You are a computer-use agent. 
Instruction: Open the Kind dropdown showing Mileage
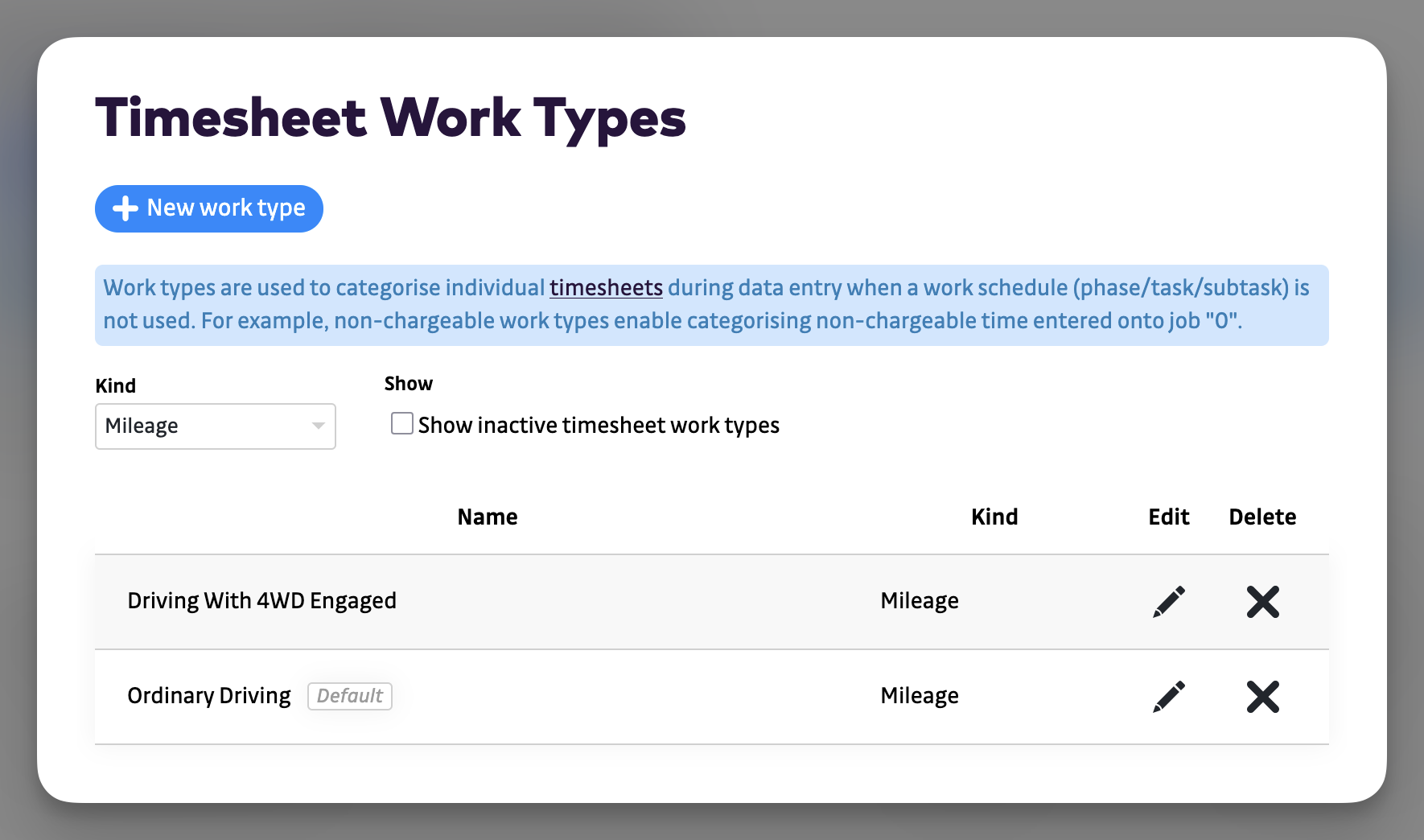tap(215, 426)
